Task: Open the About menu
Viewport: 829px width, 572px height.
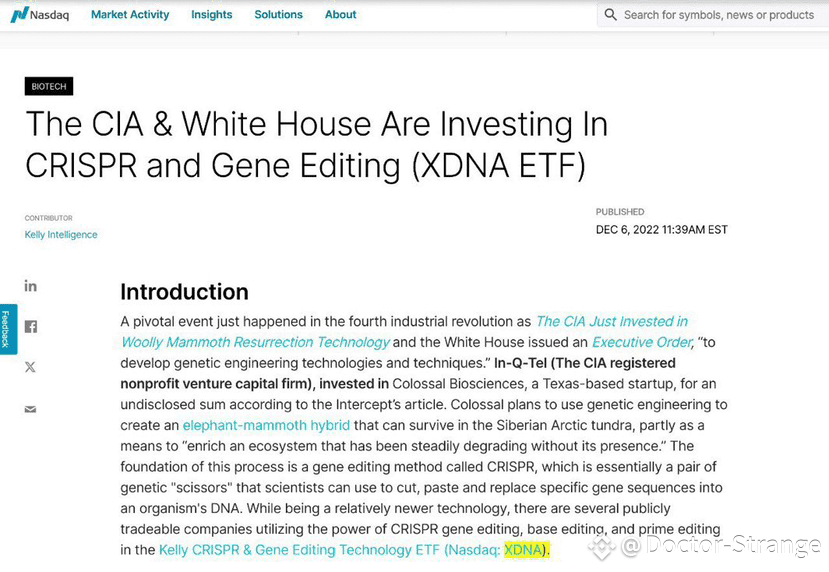Action: coord(340,15)
